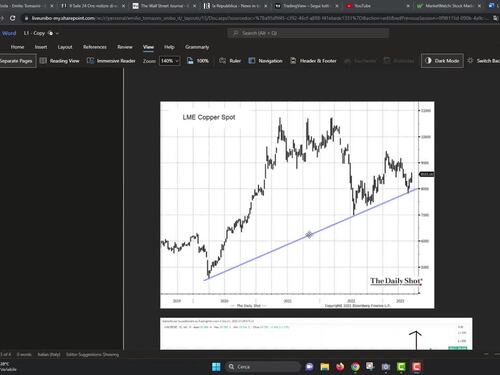Screen dimensions: 500x375
Task: Close the Wall Street Journal tab
Action: point(195,6)
